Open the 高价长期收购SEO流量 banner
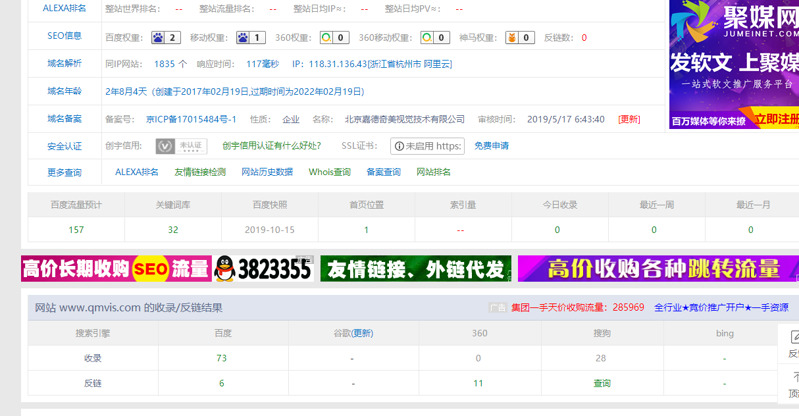This screenshot has height=416, width=799. pyautogui.click(x=116, y=269)
